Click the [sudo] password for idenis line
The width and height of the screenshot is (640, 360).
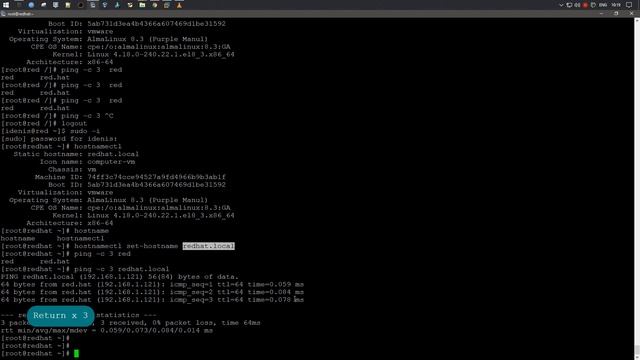coord(59,139)
